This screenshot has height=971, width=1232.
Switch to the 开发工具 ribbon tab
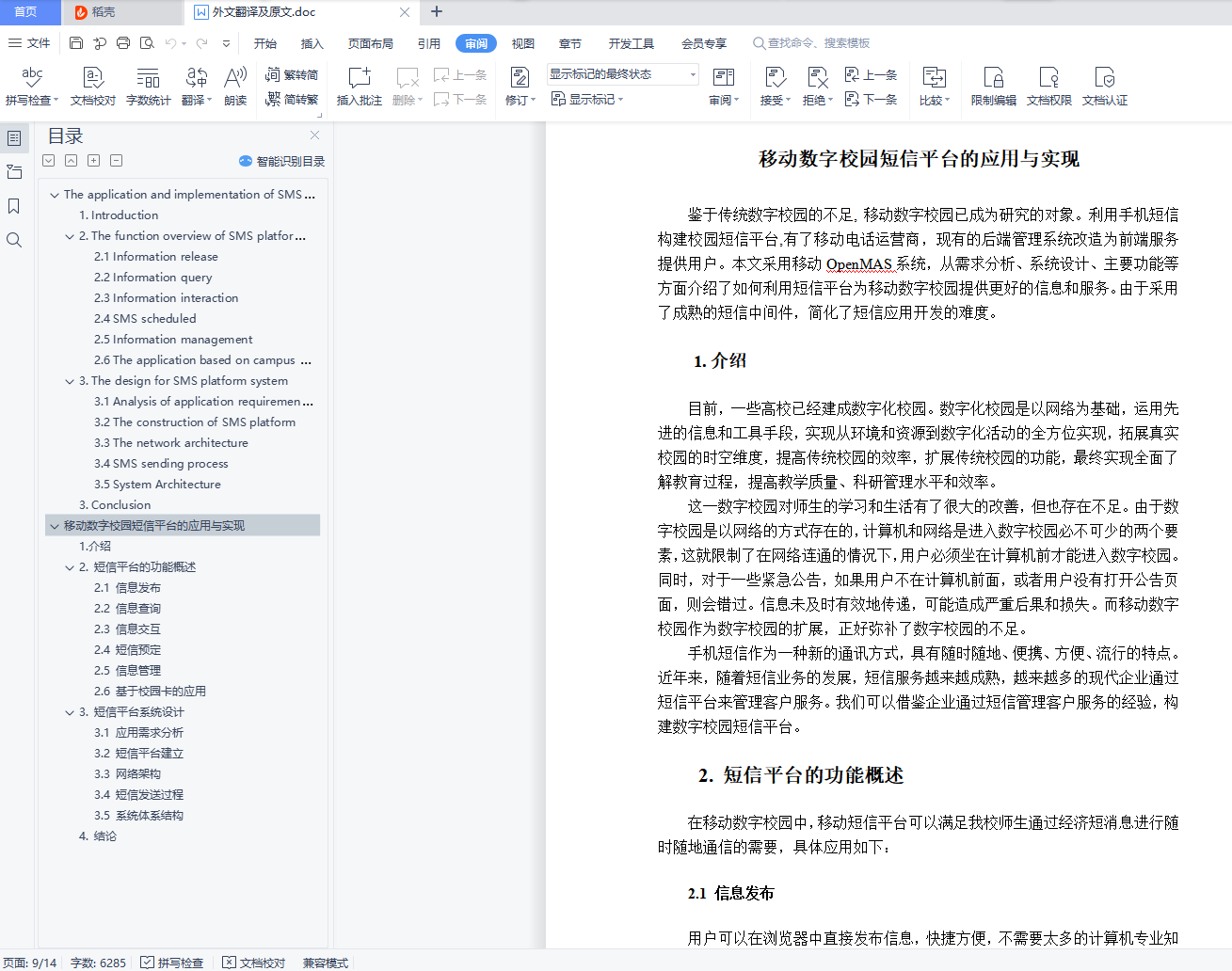[631, 43]
